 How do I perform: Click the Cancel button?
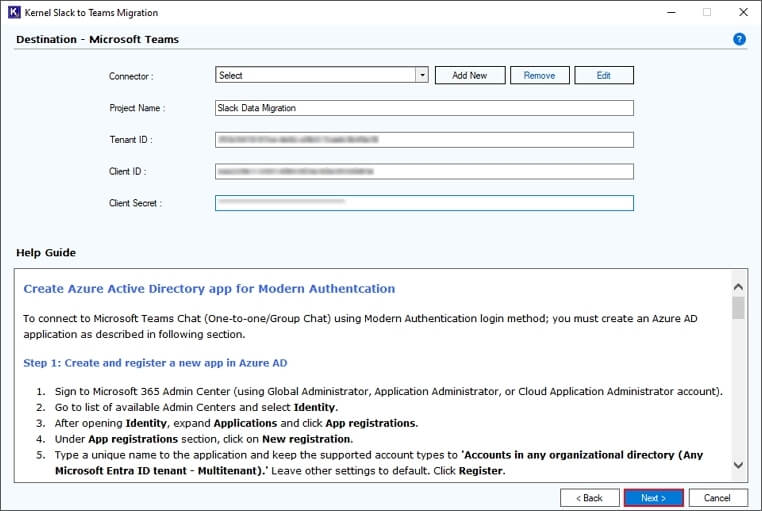(x=718, y=498)
